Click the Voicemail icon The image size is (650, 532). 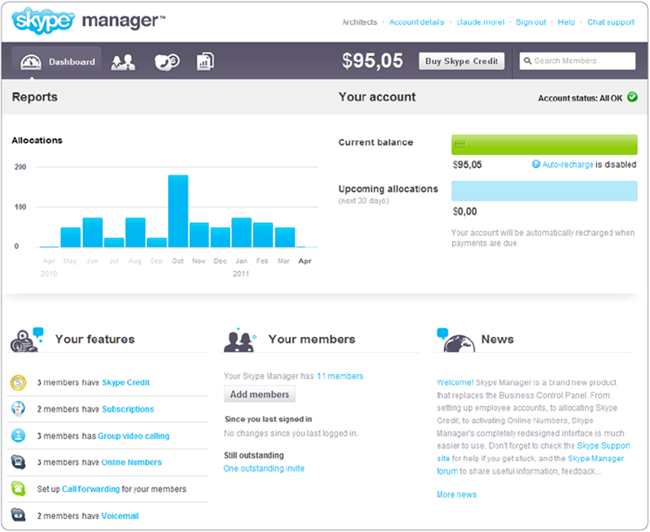click(x=18, y=515)
